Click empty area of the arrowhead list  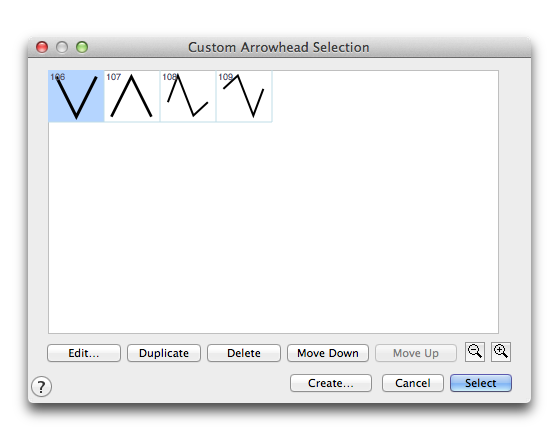pos(273,228)
